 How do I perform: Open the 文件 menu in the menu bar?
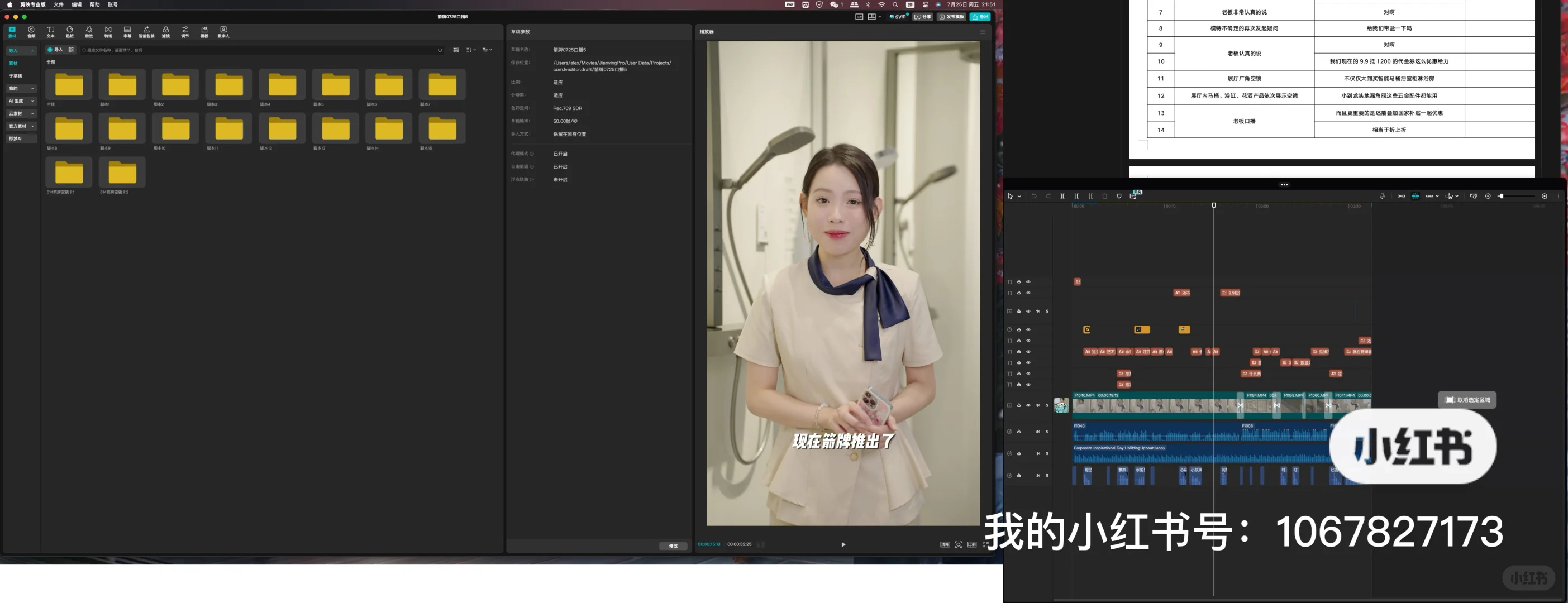coord(59,4)
